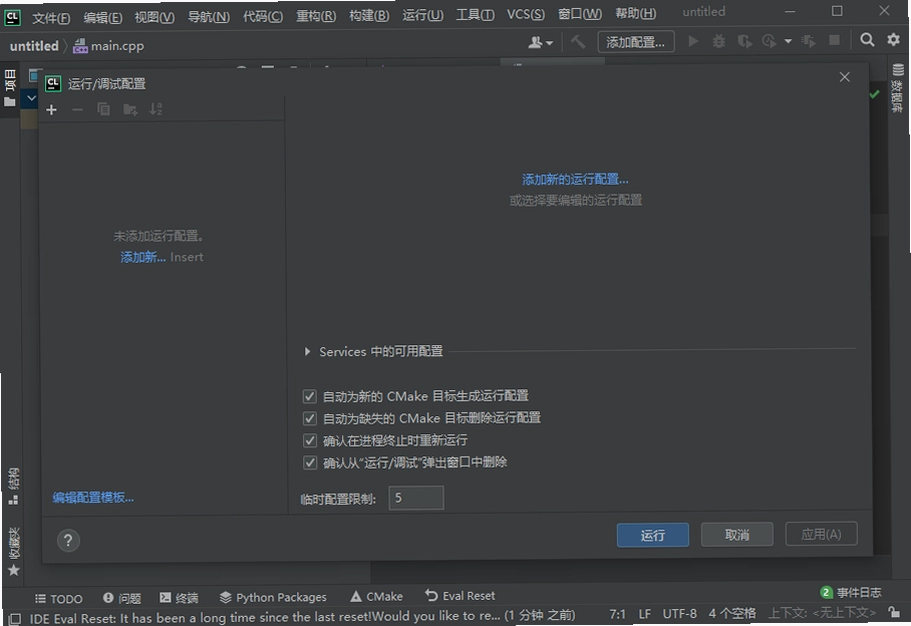
Task: Open the 事件日志 event log
Action: tap(851, 592)
